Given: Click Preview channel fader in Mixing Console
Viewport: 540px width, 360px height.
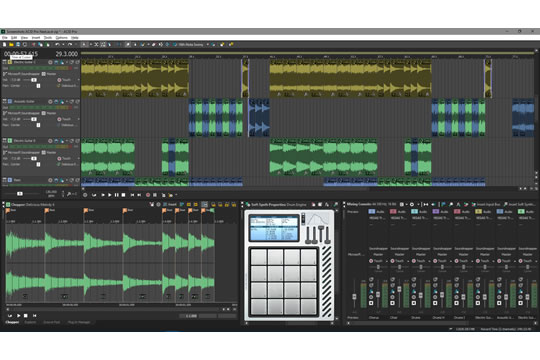Looking at the screenshot, I should [x=354, y=296].
